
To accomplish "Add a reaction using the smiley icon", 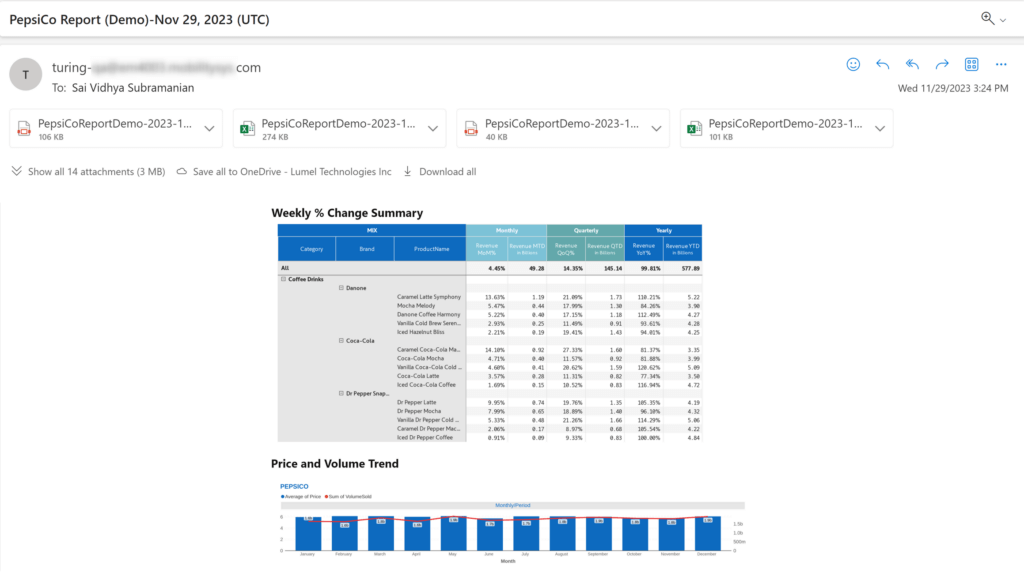I will pos(853,64).
